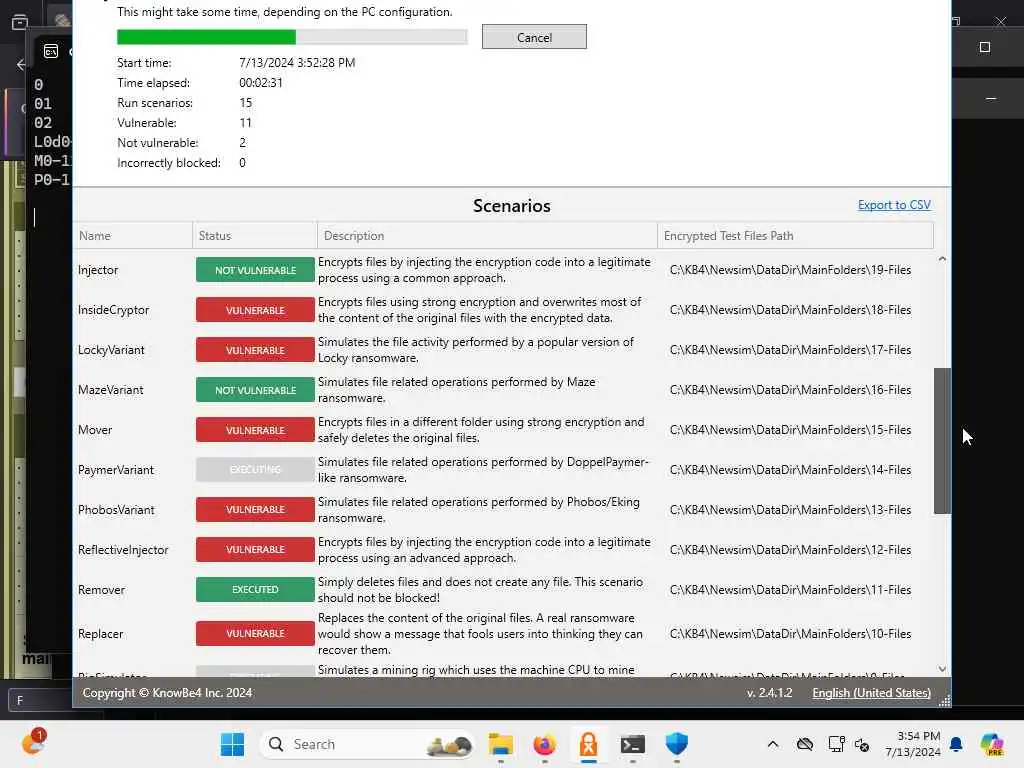Click the command prompt icon in terminal tab
This screenshot has height=768, width=1024.
coord(51,51)
